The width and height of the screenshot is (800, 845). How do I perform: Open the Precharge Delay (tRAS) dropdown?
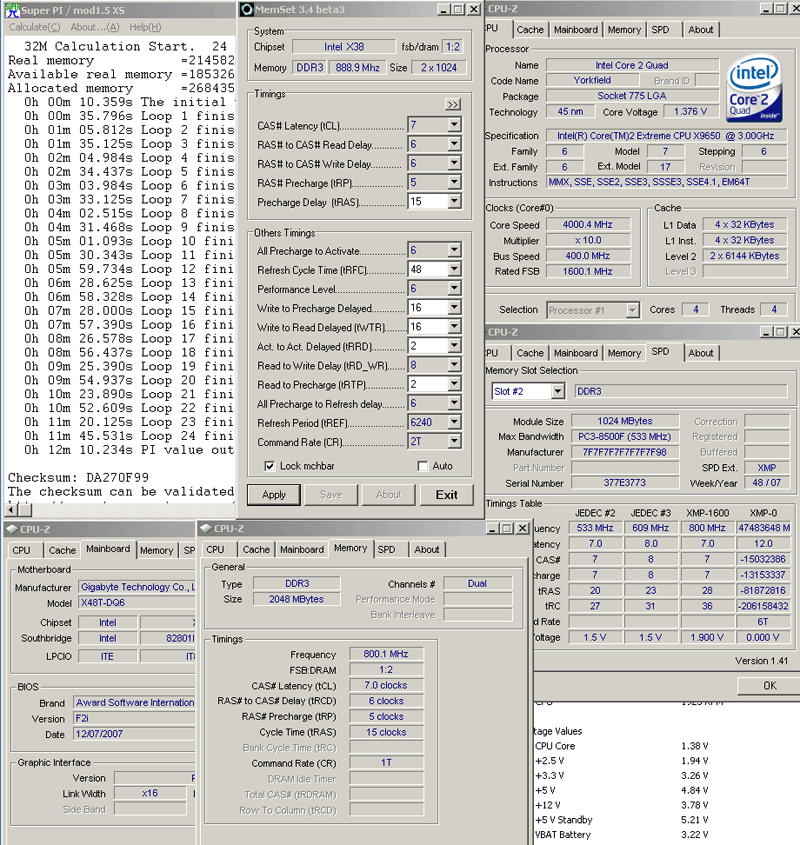454,202
